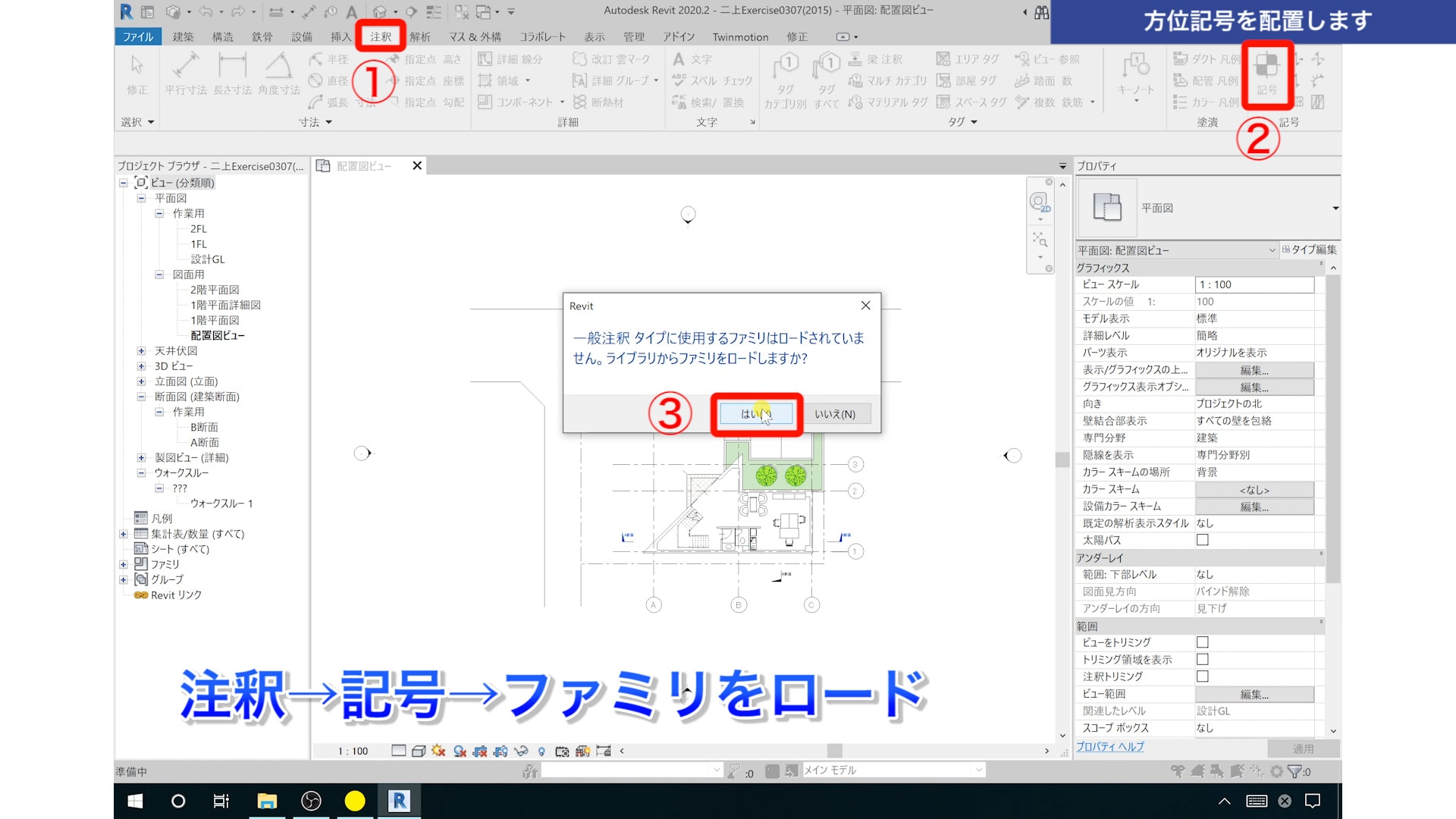Viewport: 1456px width, 819px height.
Task: Click いいえ(N) in the Revit dialog
Action: tap(835, 414)
